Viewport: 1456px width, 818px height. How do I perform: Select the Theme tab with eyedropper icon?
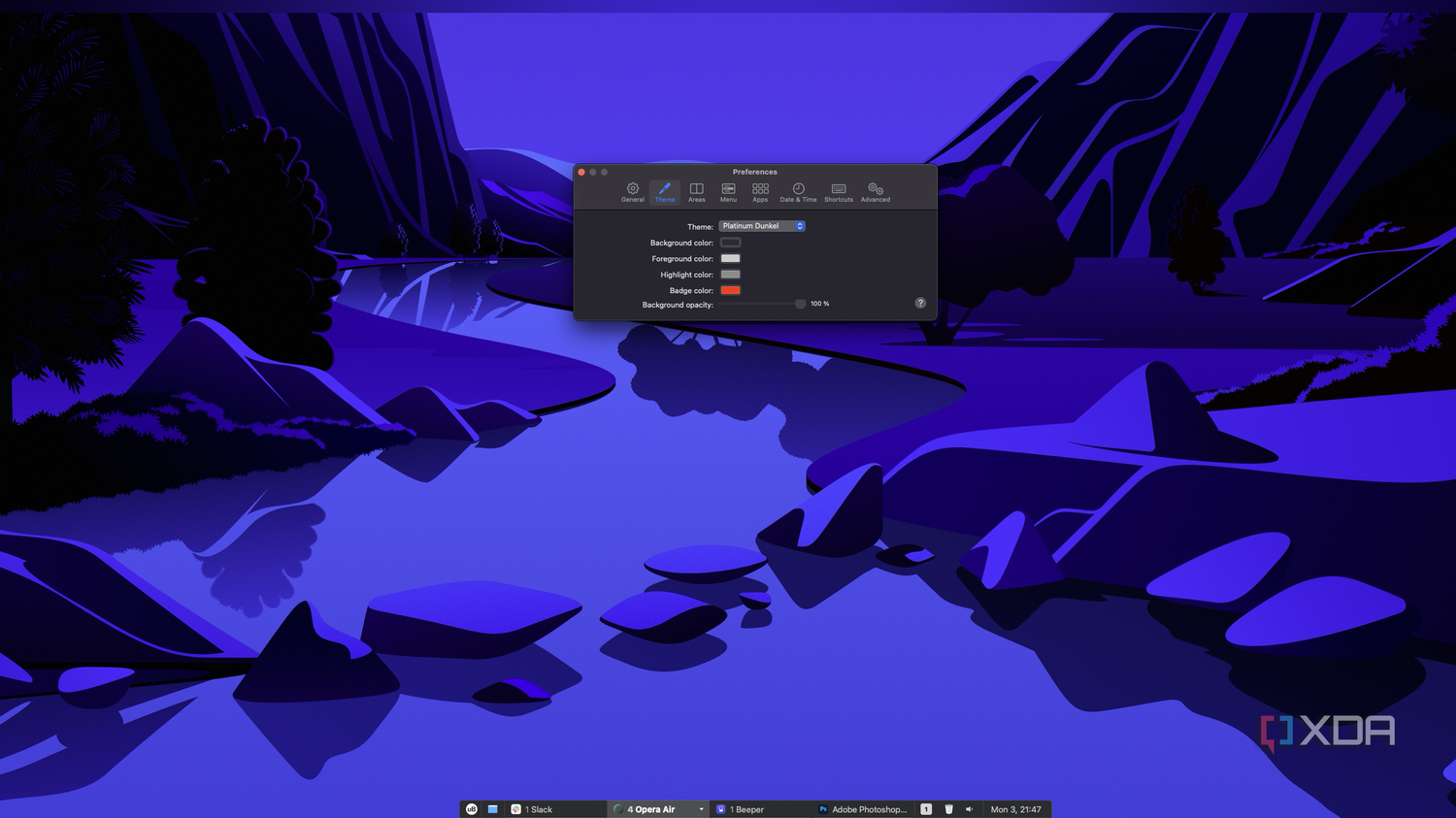pyautogui.click(x=665, y=192)
